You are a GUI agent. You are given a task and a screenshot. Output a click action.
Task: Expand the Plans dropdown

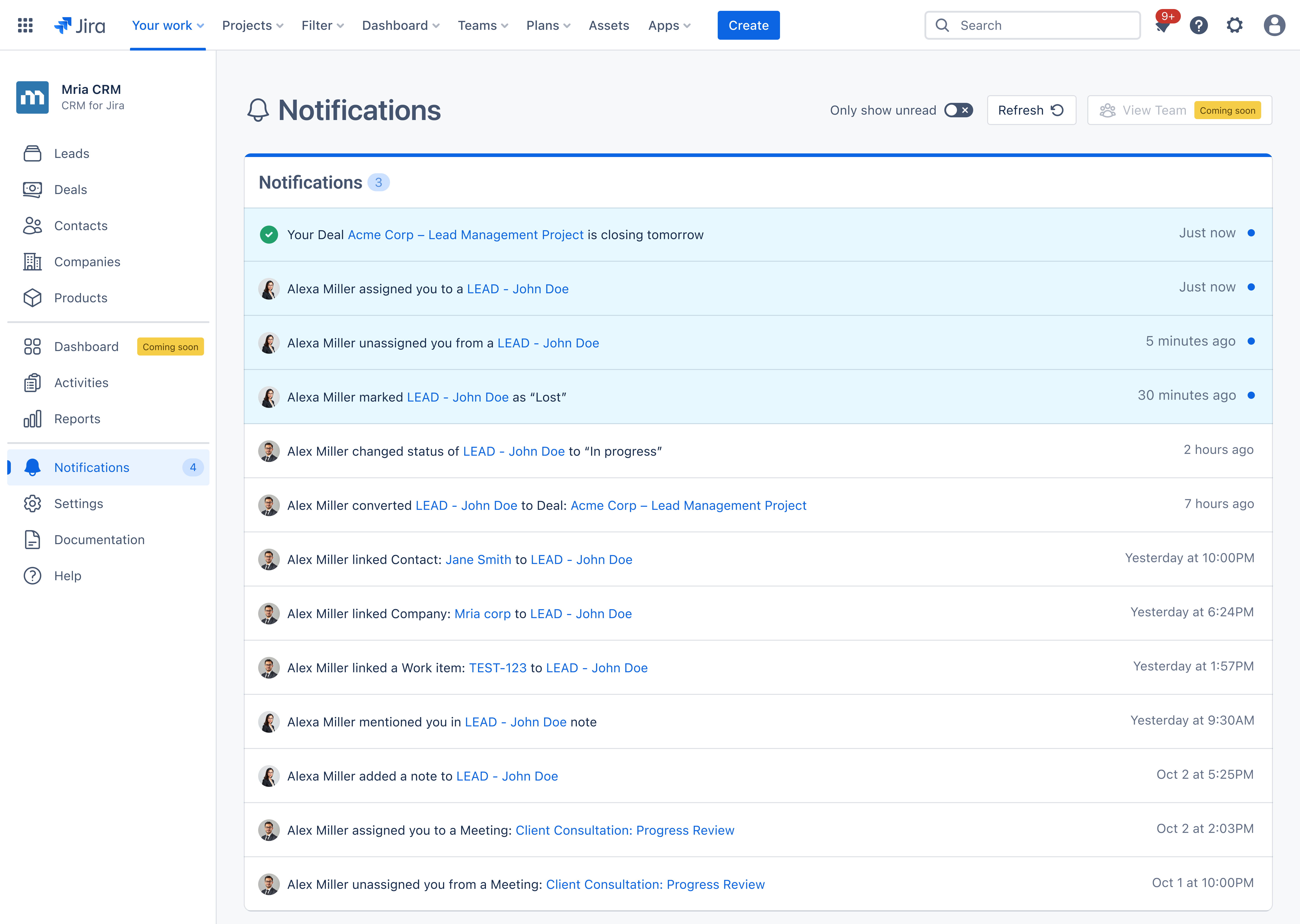click(548, 25)
